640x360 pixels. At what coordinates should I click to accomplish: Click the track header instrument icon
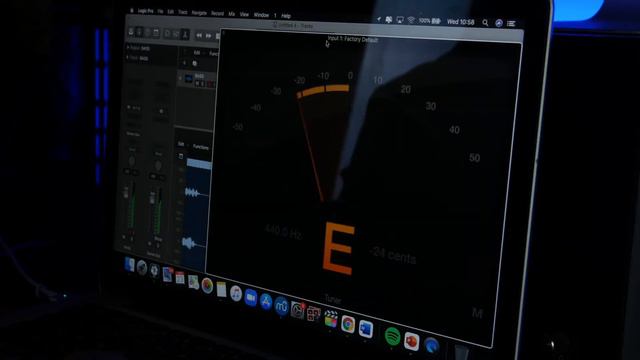[189, 78]
